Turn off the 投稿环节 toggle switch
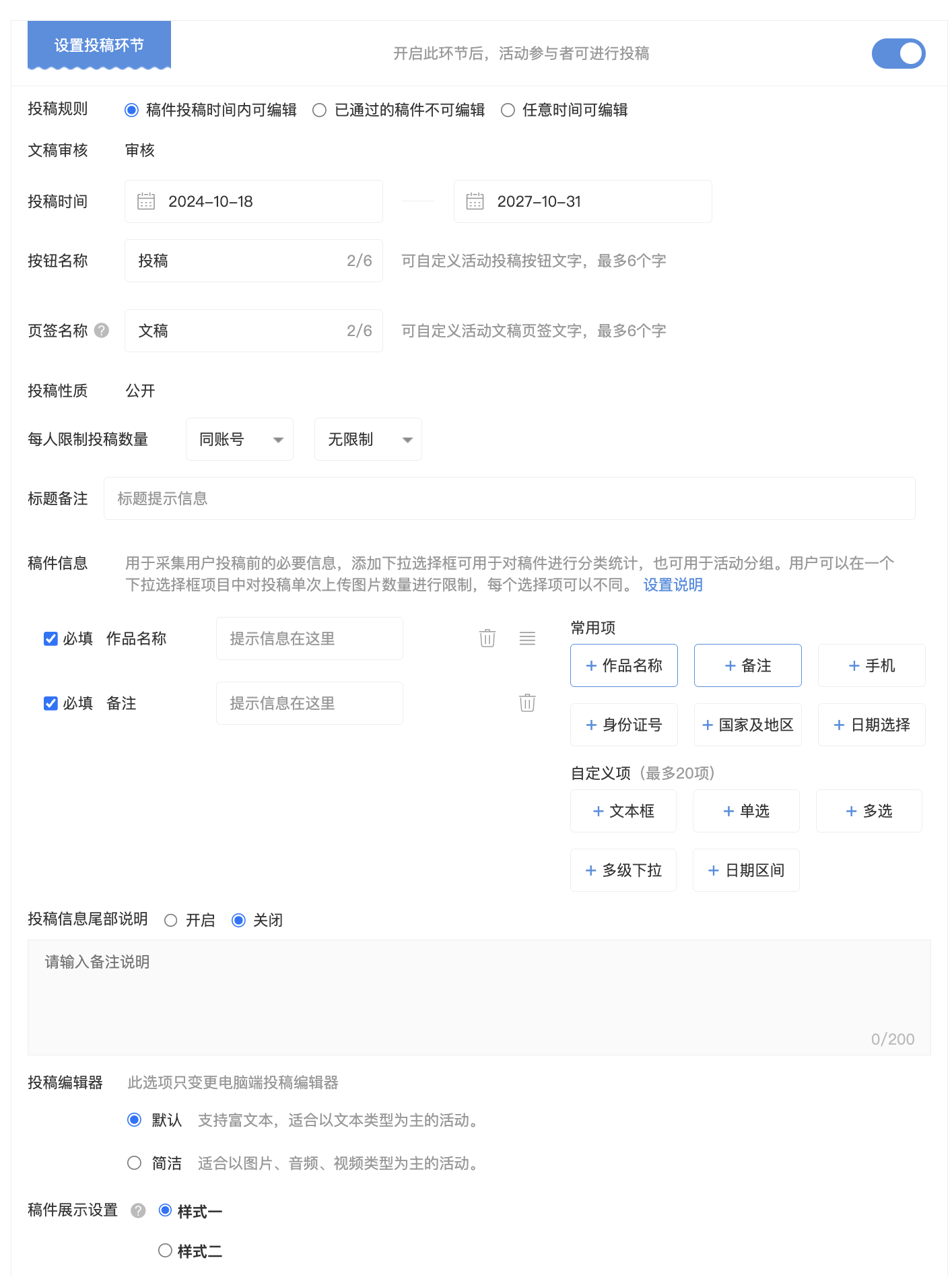The height and width of the screenshot is (1277, 952). (x=898, y=53)
